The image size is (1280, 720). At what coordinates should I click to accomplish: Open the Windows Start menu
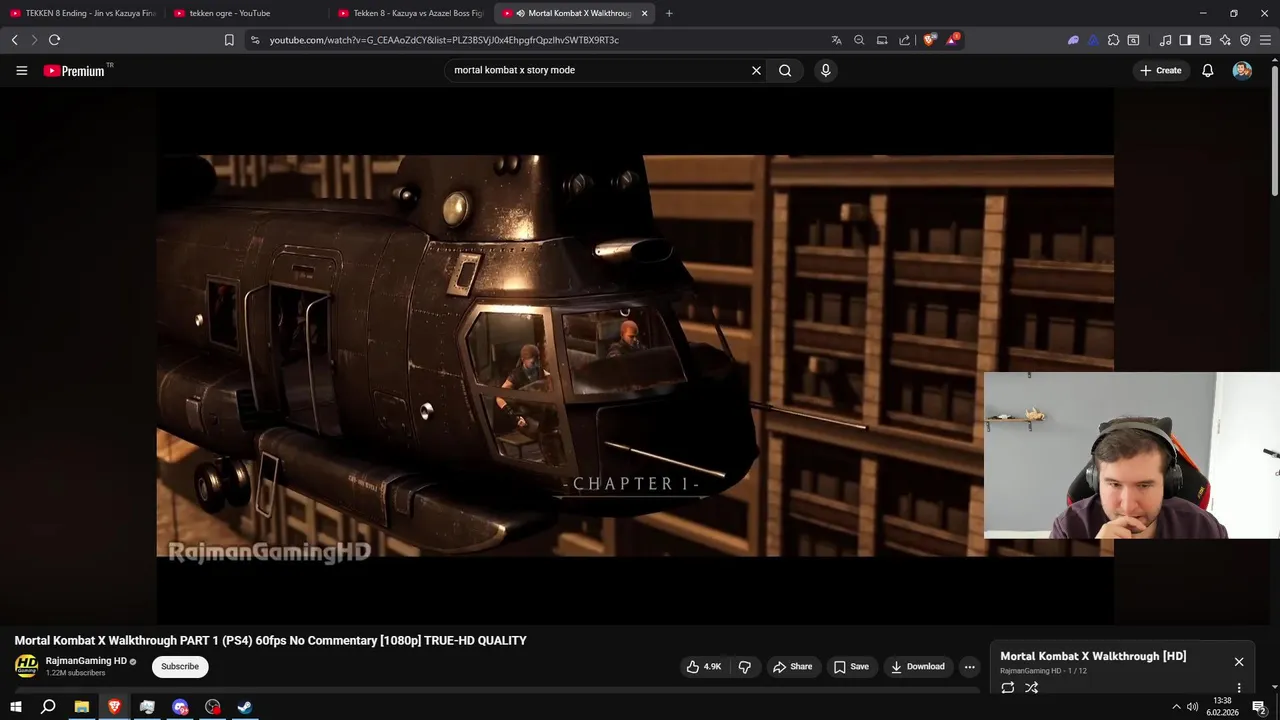click(15, 707)
